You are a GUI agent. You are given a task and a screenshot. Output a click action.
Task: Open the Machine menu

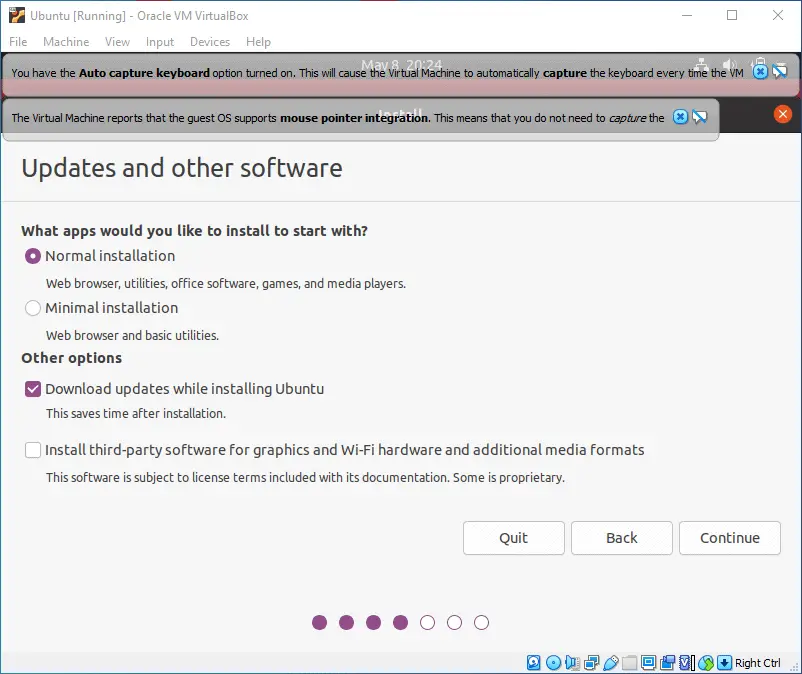pos(66,41)
